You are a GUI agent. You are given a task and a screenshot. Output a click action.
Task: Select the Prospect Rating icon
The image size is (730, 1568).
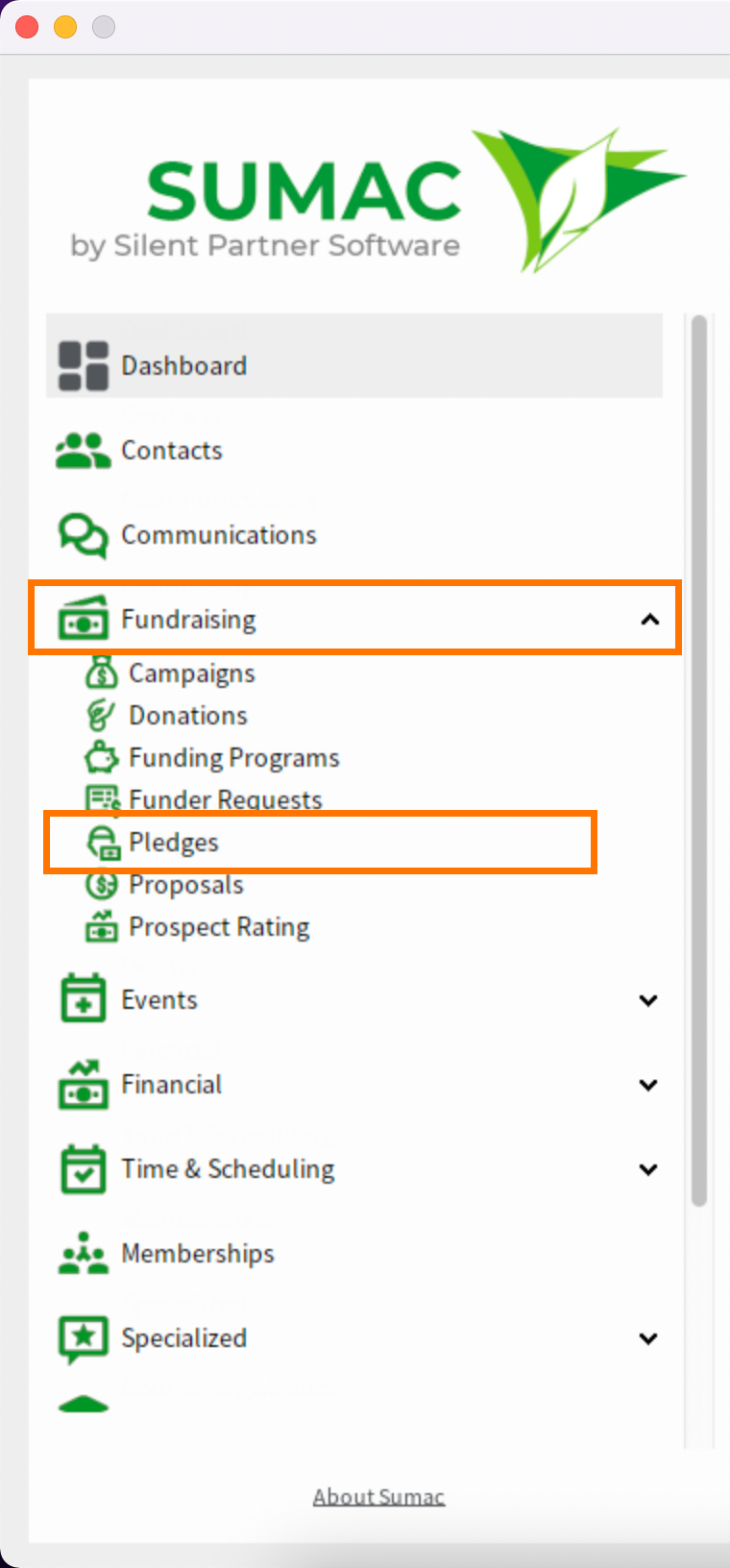coord(101,926)
